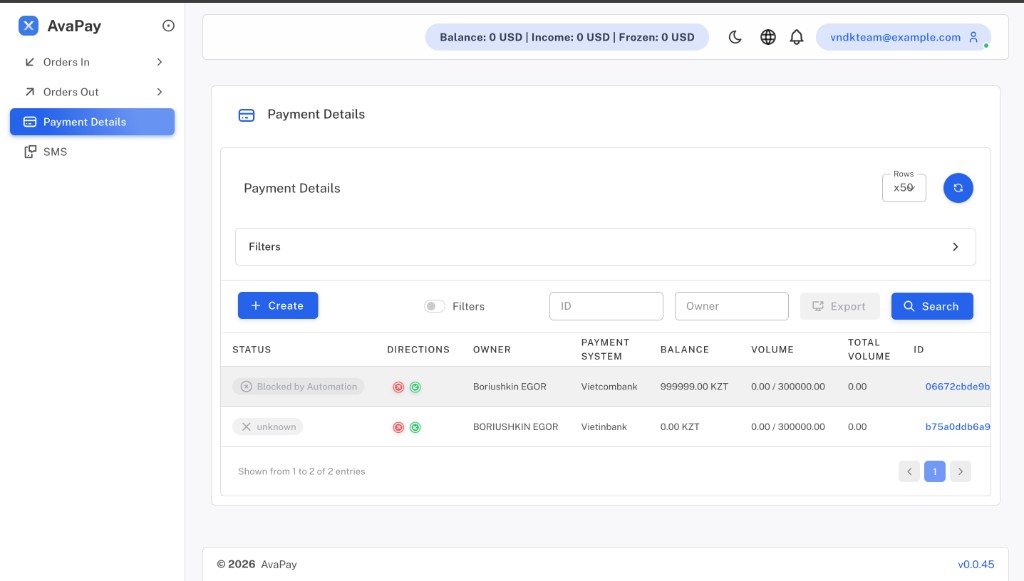1024x581 pixels.
Task: Open the SMS sidebar item
Action: (x=92, y=151)
